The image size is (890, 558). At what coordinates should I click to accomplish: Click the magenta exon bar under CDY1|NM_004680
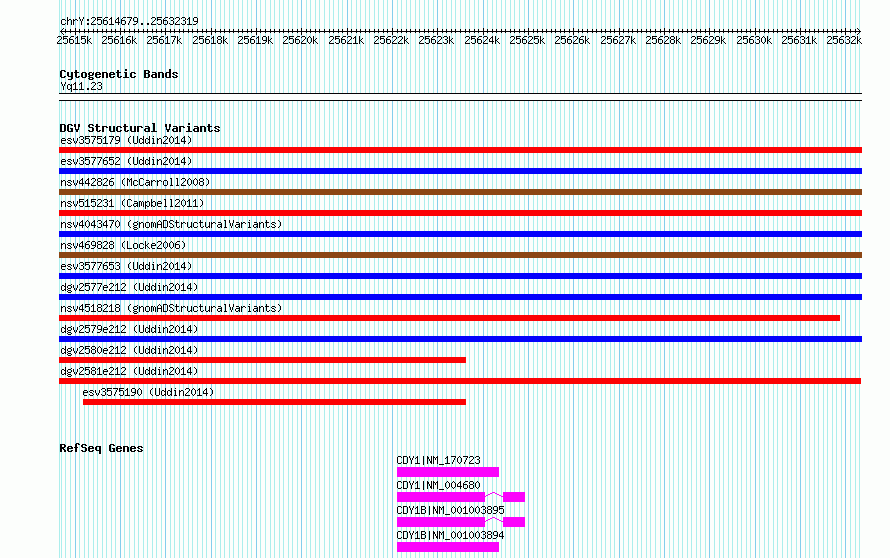click(441, 497)
